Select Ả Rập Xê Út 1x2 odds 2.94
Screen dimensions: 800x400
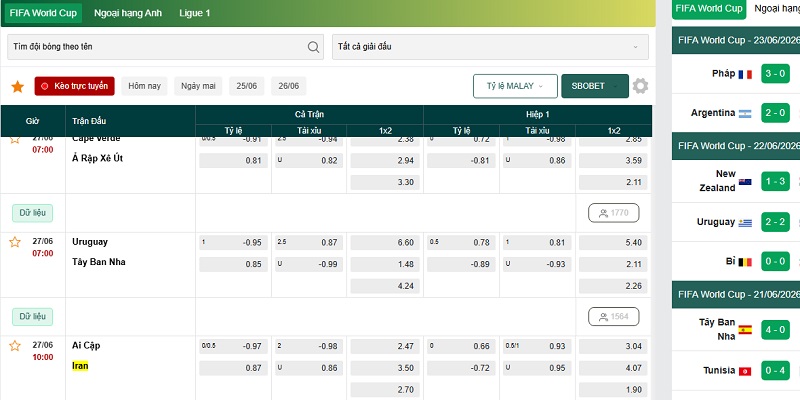coord(385,161)
